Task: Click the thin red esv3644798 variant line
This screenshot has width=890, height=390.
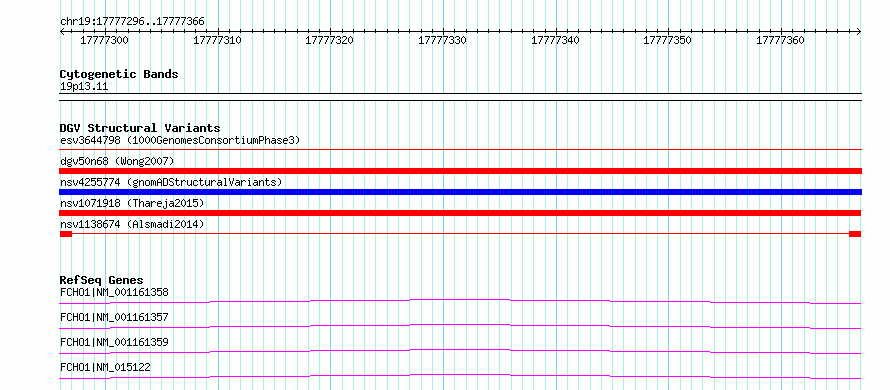Action: click(x=461, y=150)
